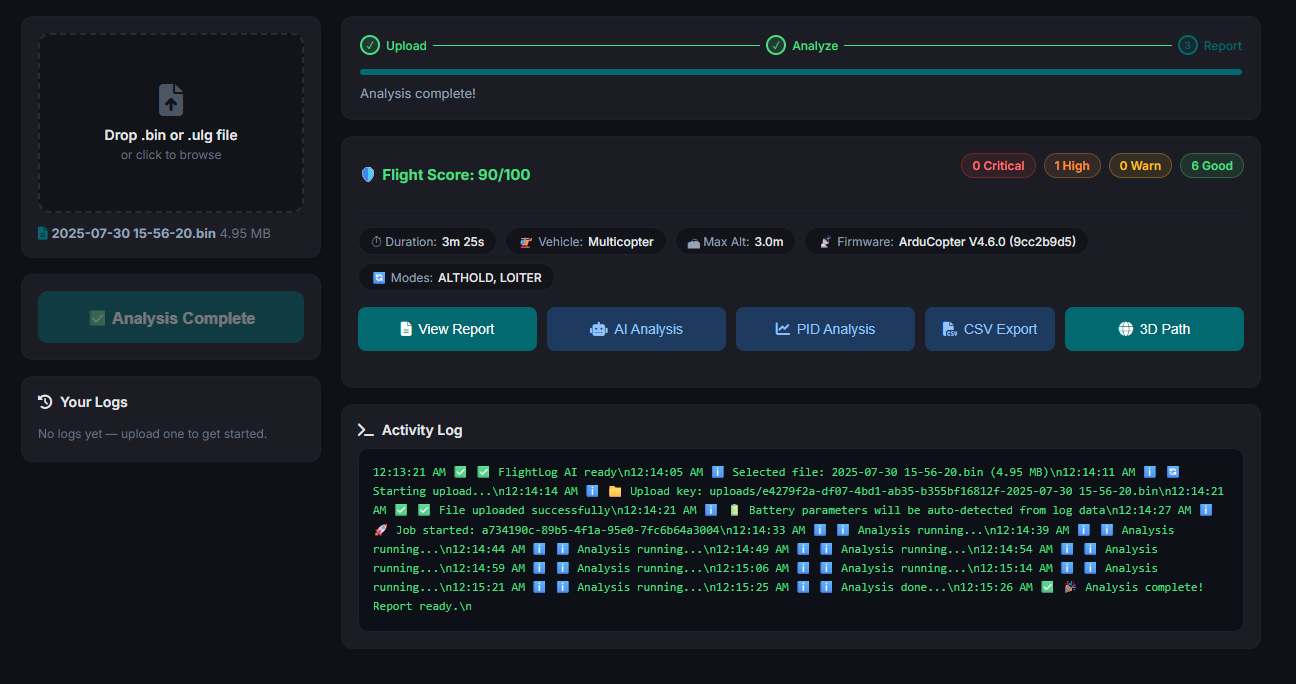Click the satellite icon in Firmware chip
Viewport: 1296px width, 684px height.
coord(825,242)
